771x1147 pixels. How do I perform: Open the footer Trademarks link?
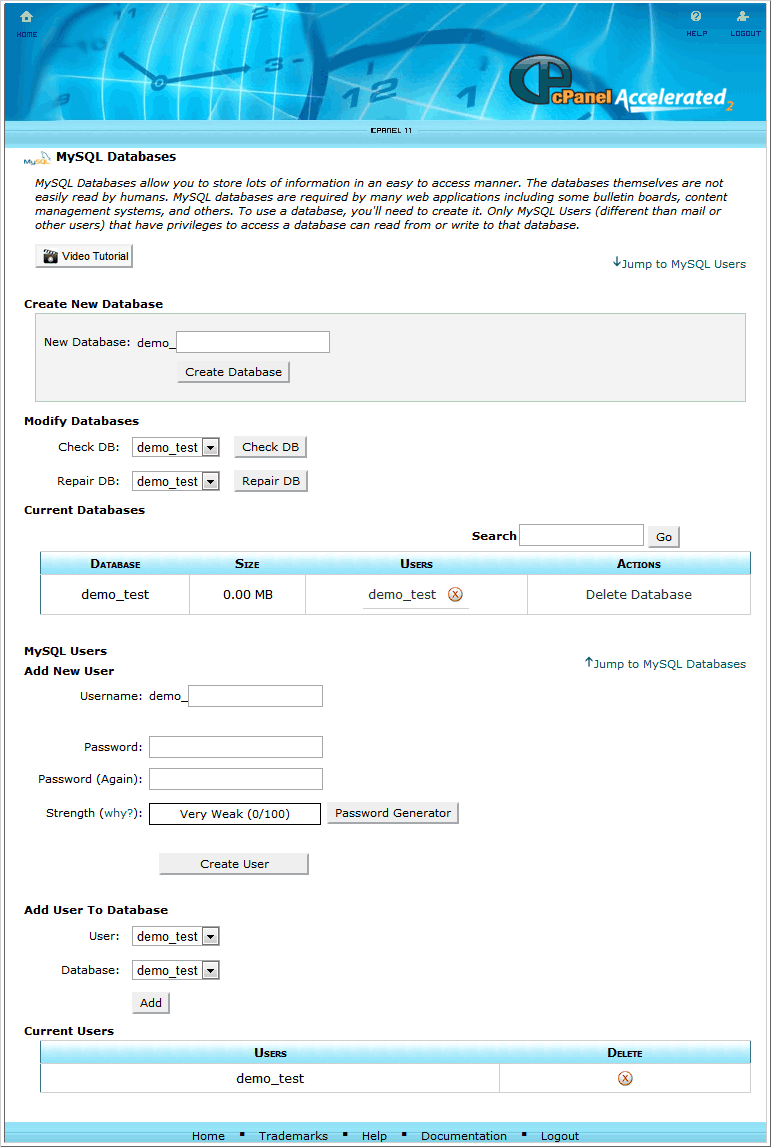(293, 1135)
